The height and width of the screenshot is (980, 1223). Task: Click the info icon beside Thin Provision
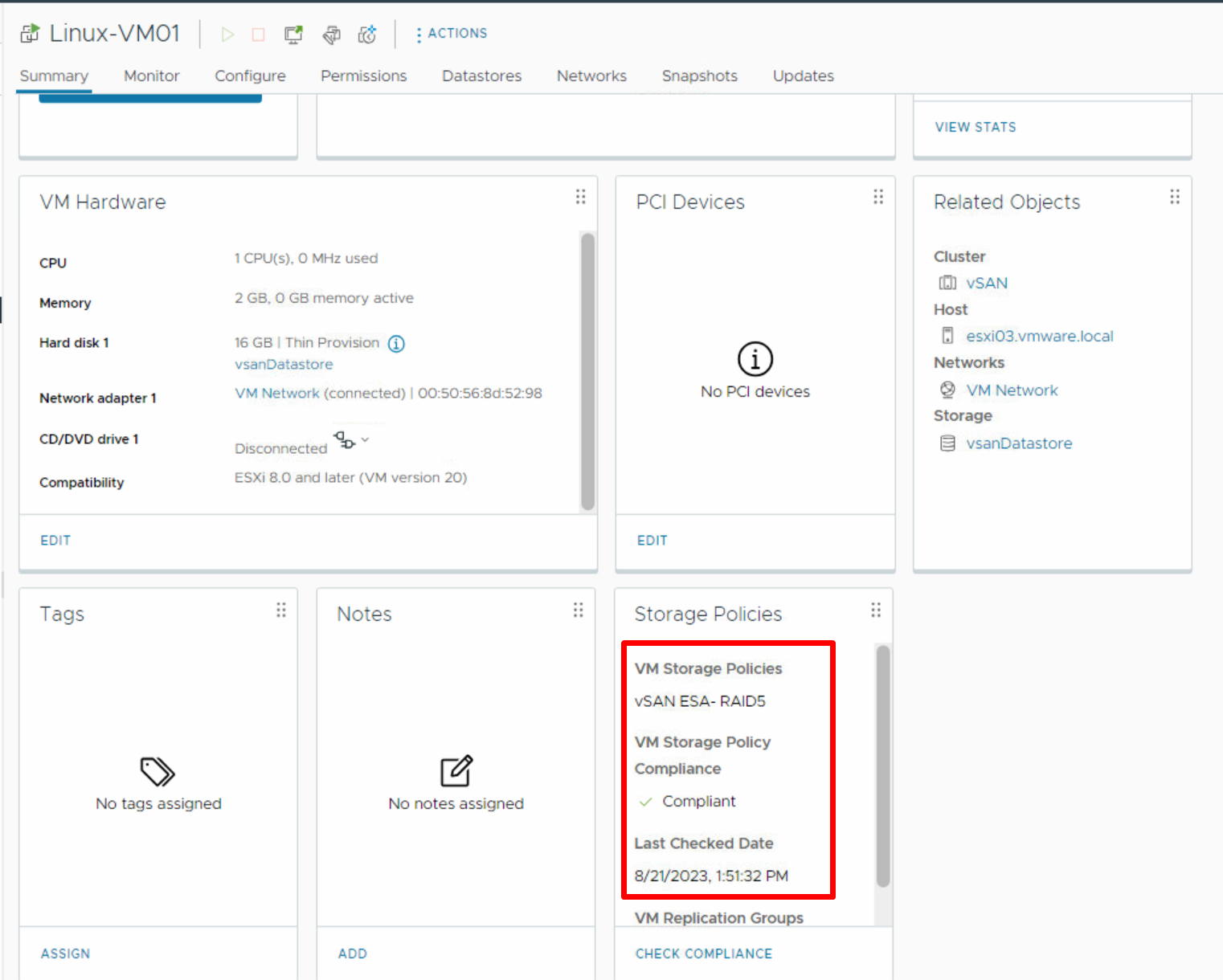click(396, 343)
